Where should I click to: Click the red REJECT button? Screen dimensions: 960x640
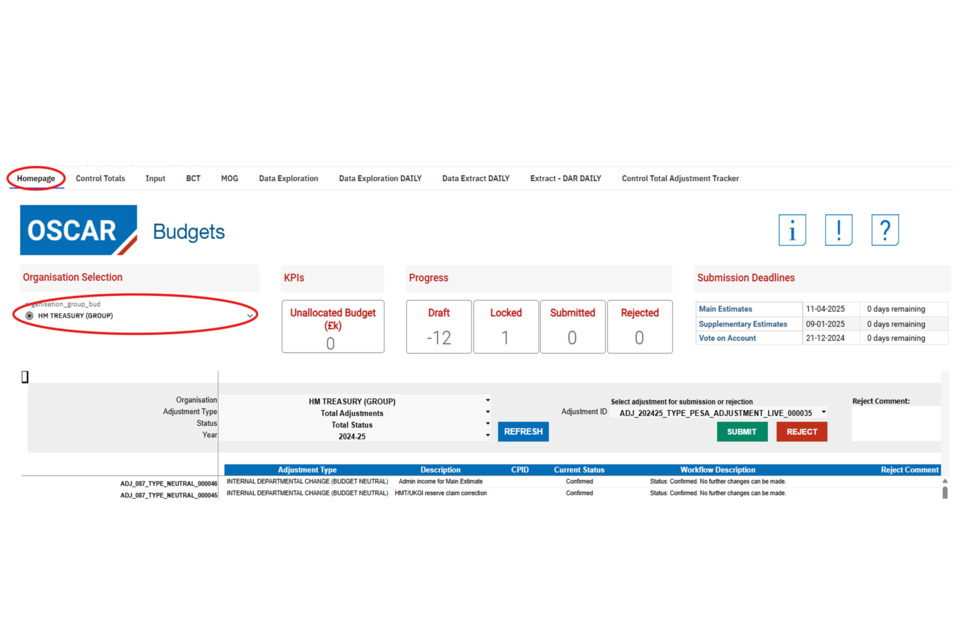coord(802,432)
